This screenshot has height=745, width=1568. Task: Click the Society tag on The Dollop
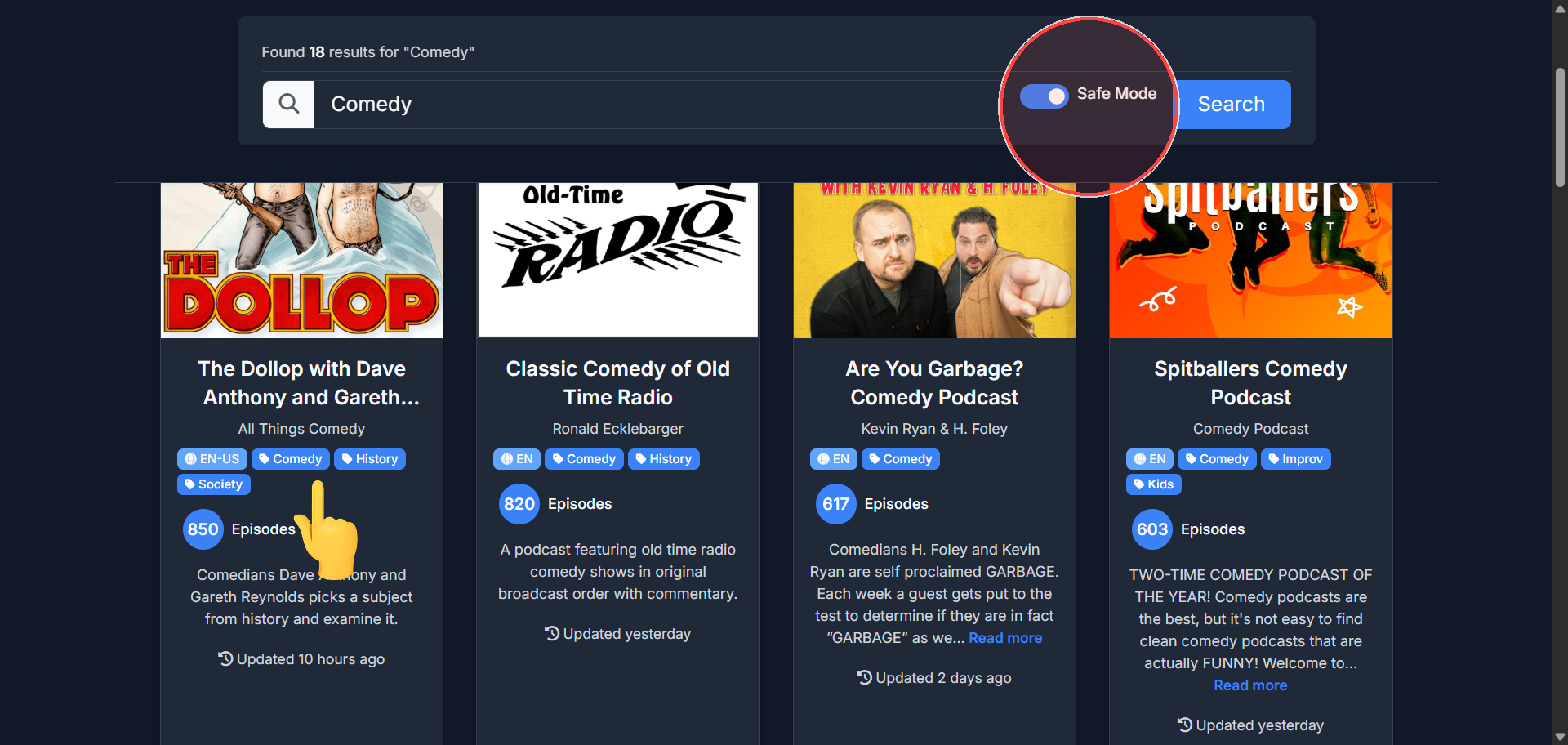(x=214, y=484)
